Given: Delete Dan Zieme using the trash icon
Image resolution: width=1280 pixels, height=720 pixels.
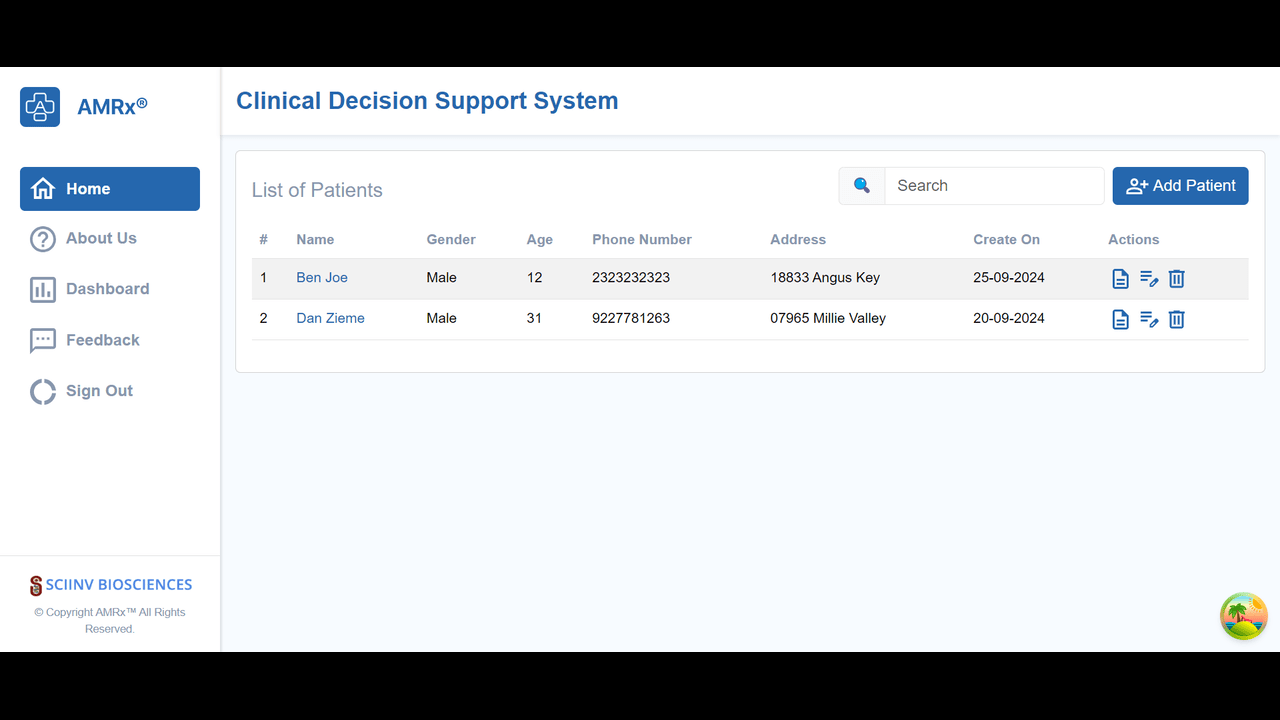Looking at the screenshot, I should 1177,319.
